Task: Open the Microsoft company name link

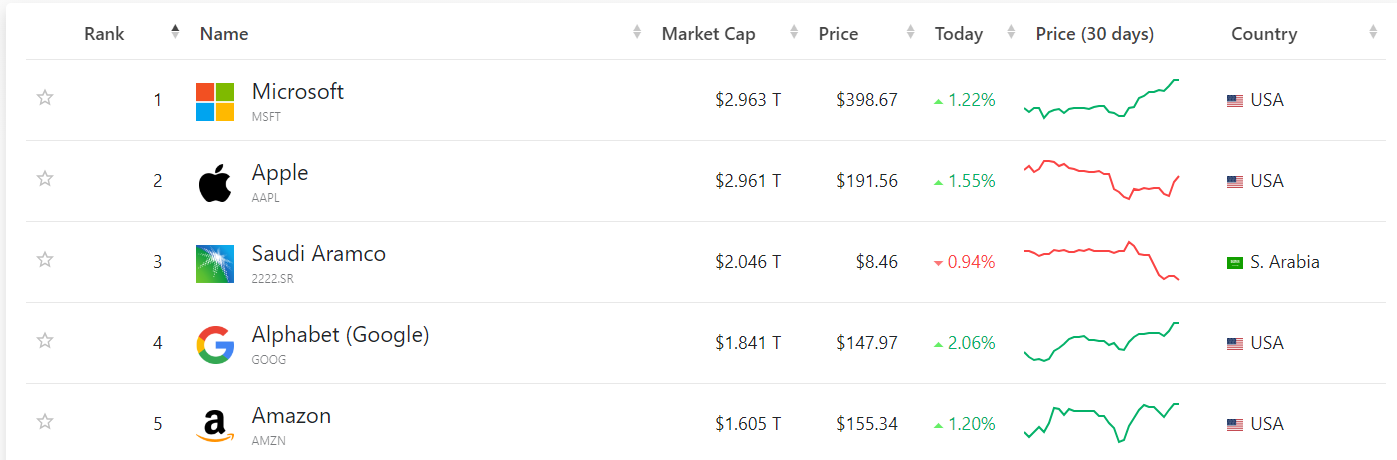Action: (298, 92)
